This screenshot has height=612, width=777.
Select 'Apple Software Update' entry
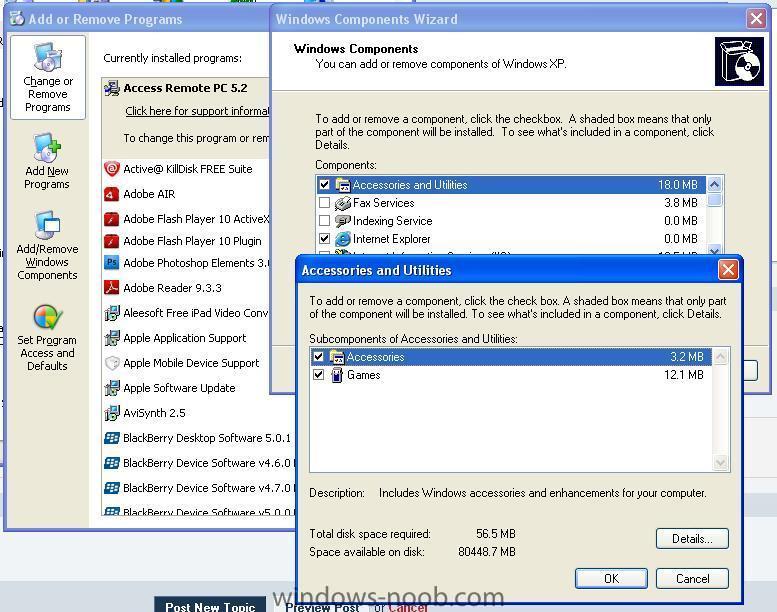[x=179, y=388]
